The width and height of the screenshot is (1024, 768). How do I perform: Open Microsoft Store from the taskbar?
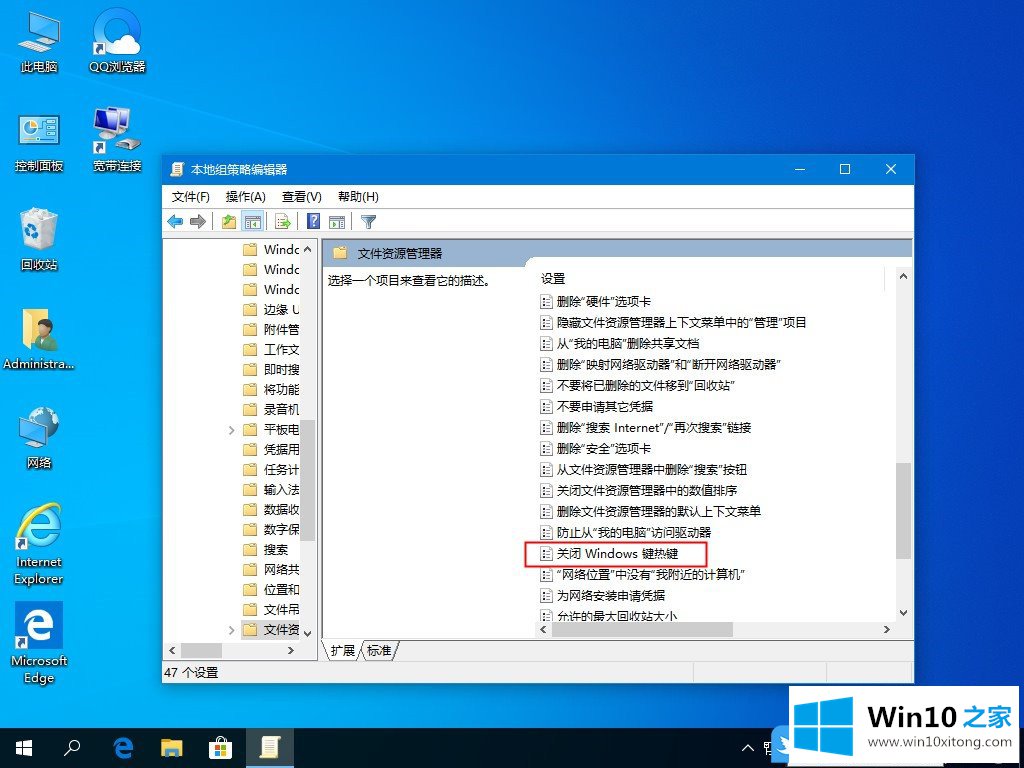pos(220,748)
